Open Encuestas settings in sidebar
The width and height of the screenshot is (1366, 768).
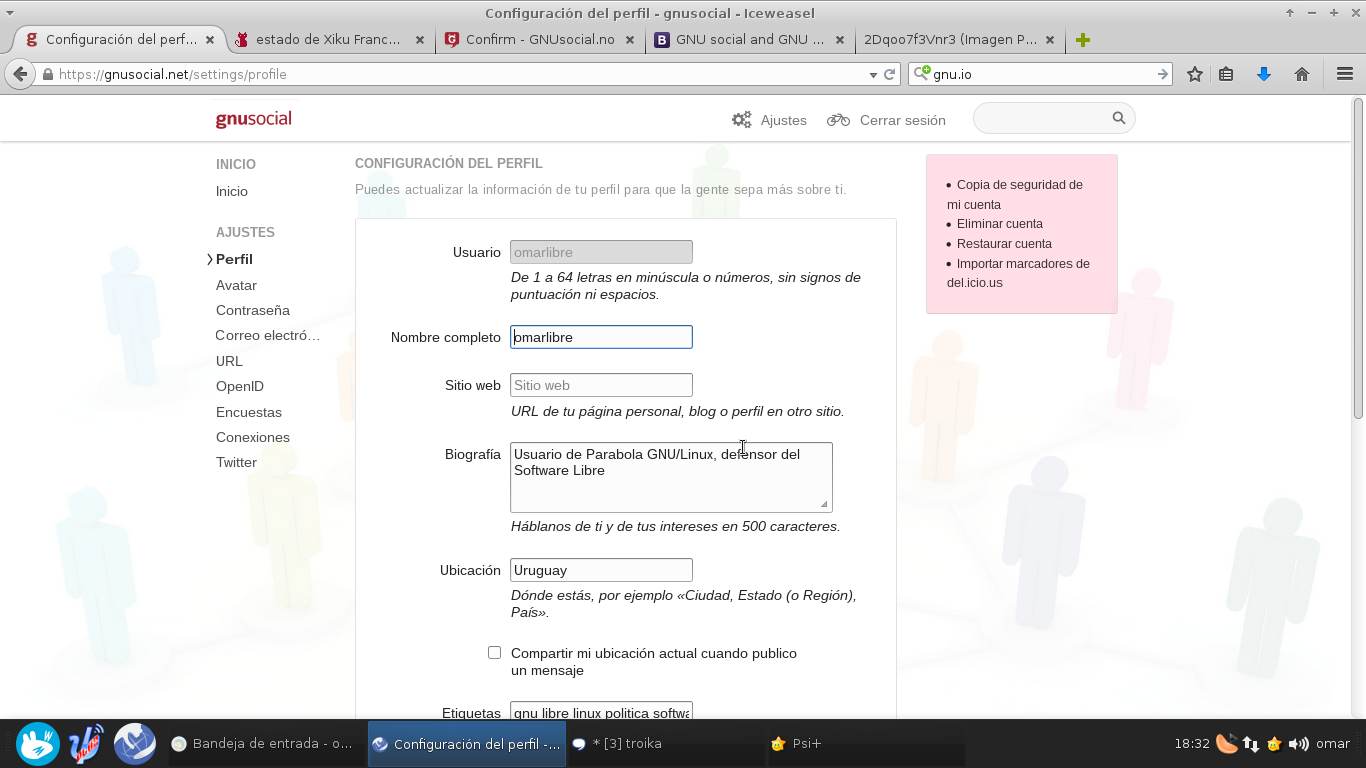249,412
